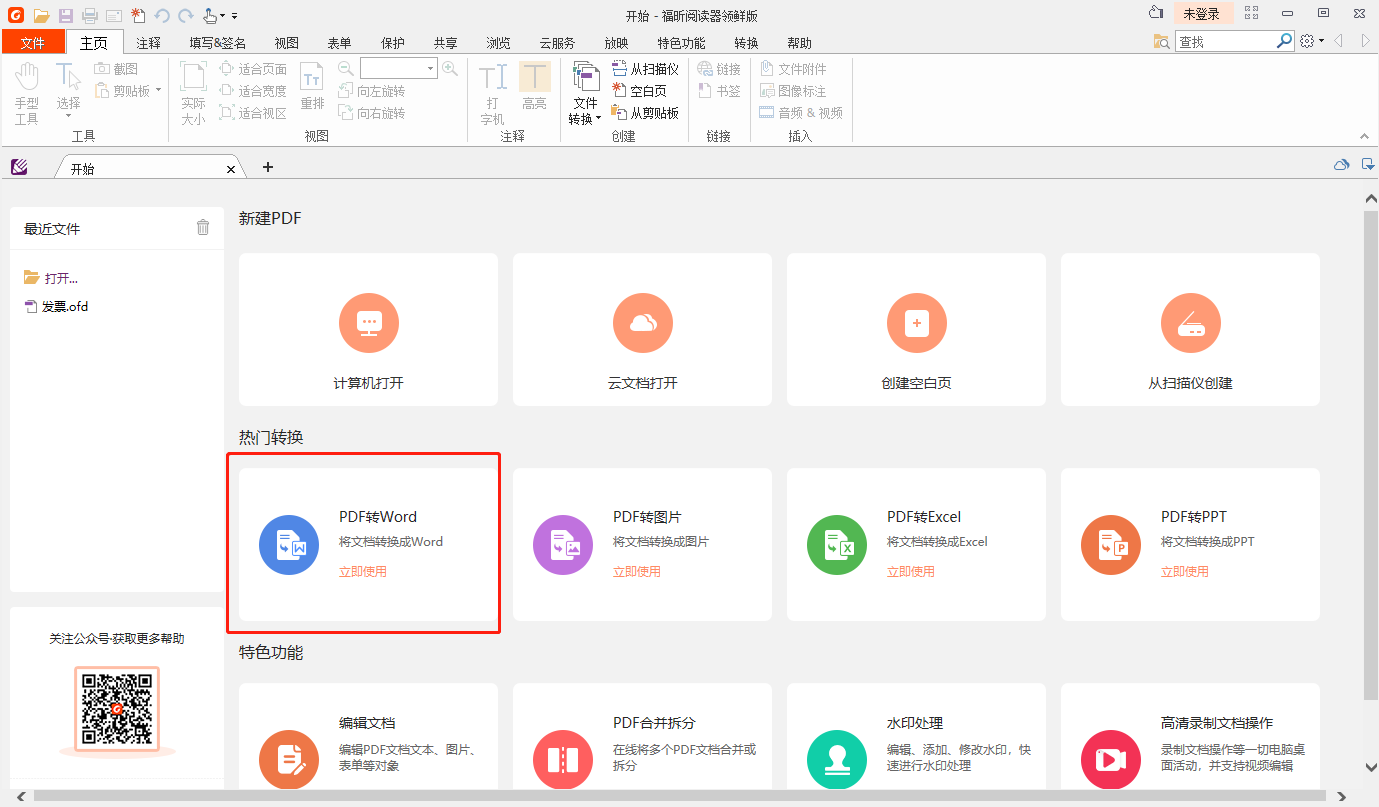Click the Save icon in quick access toolbar
This screenshot has width=1379, height=807.
tap(66, 15)
